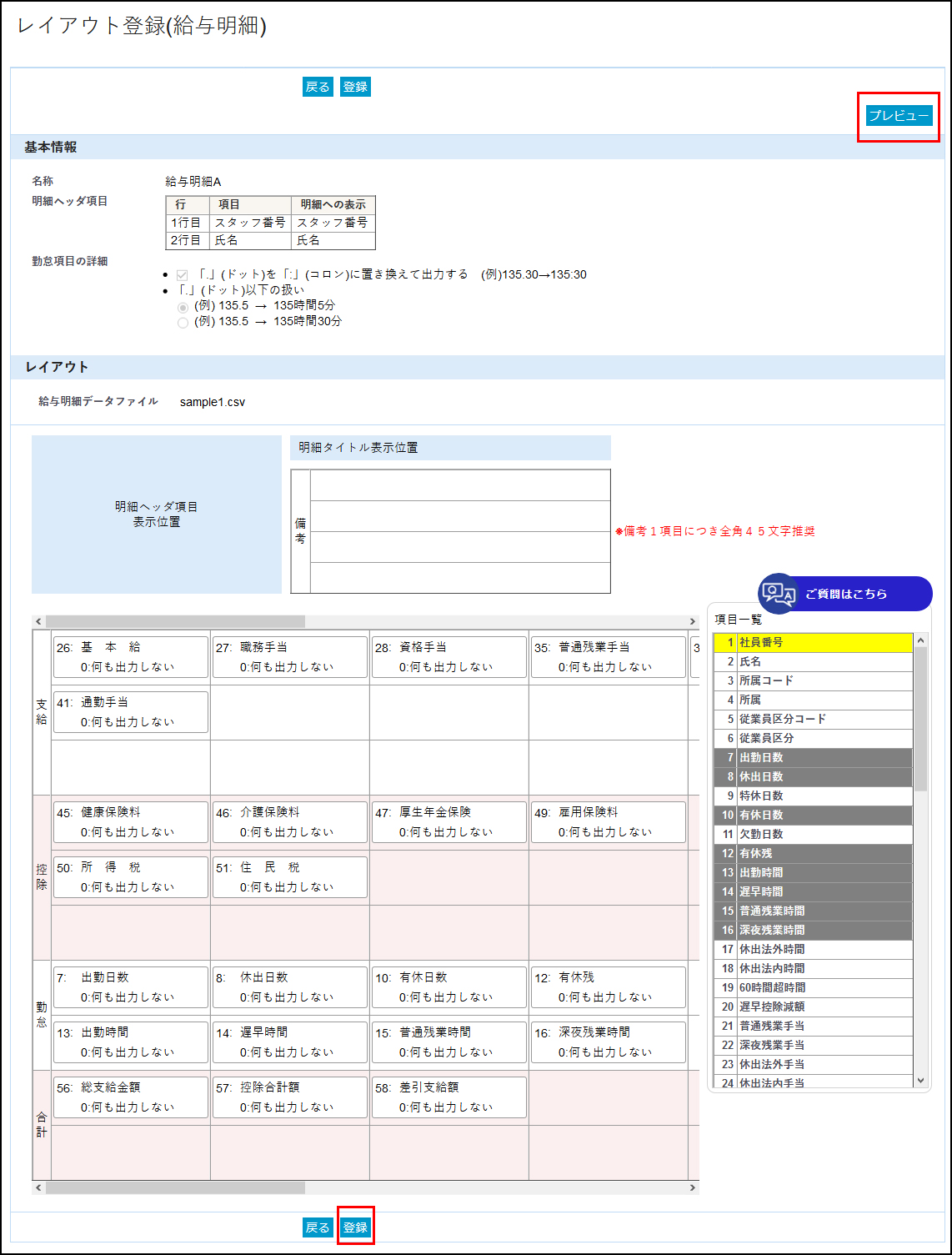Select 休出法外時間 in the item list
This screenshot has width=952, height=1255.
point(813,949)
